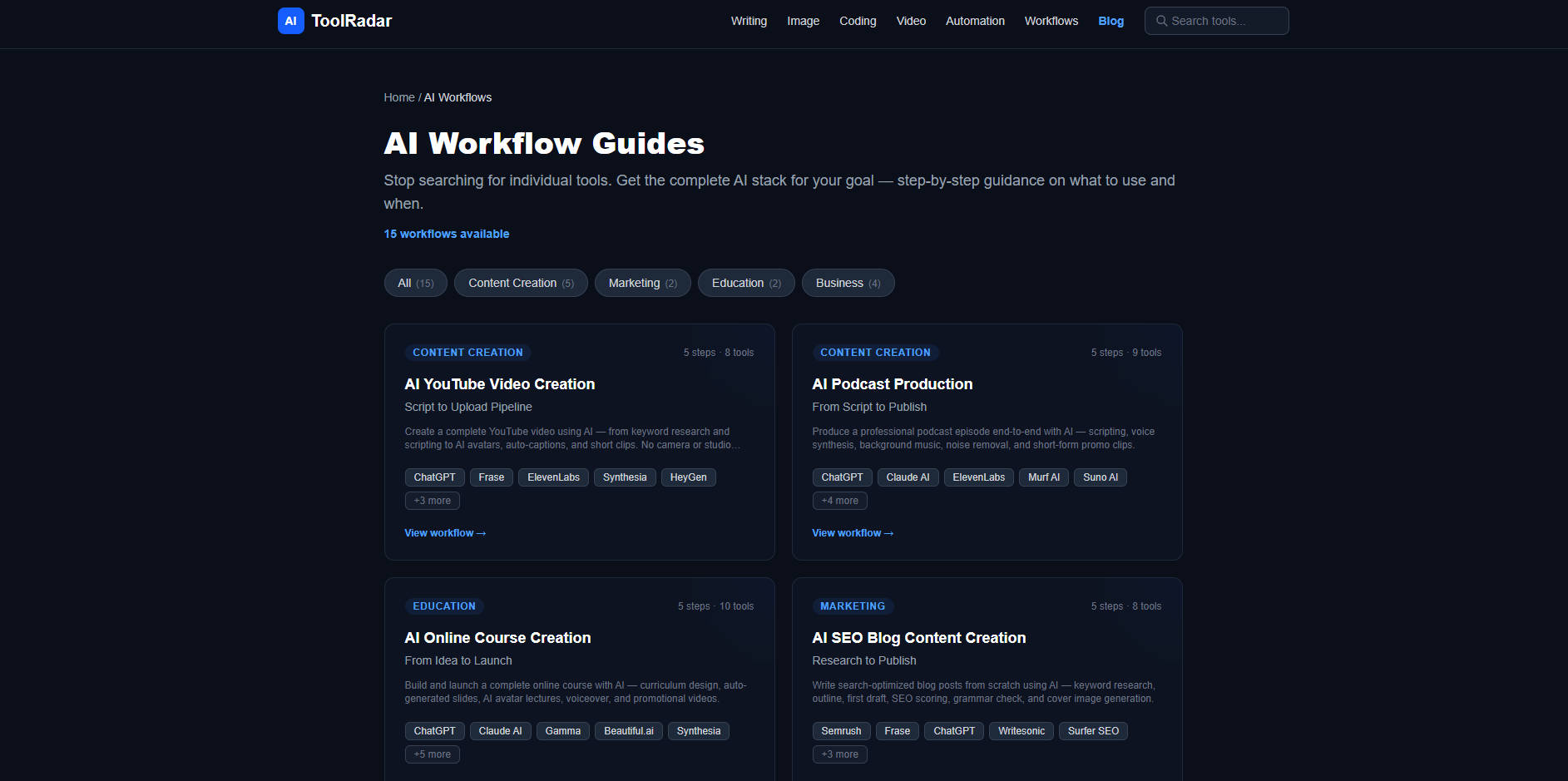Click View workflow under YouTube Video Creation
Screen dimensions: 1568x781
pos(445,533)
